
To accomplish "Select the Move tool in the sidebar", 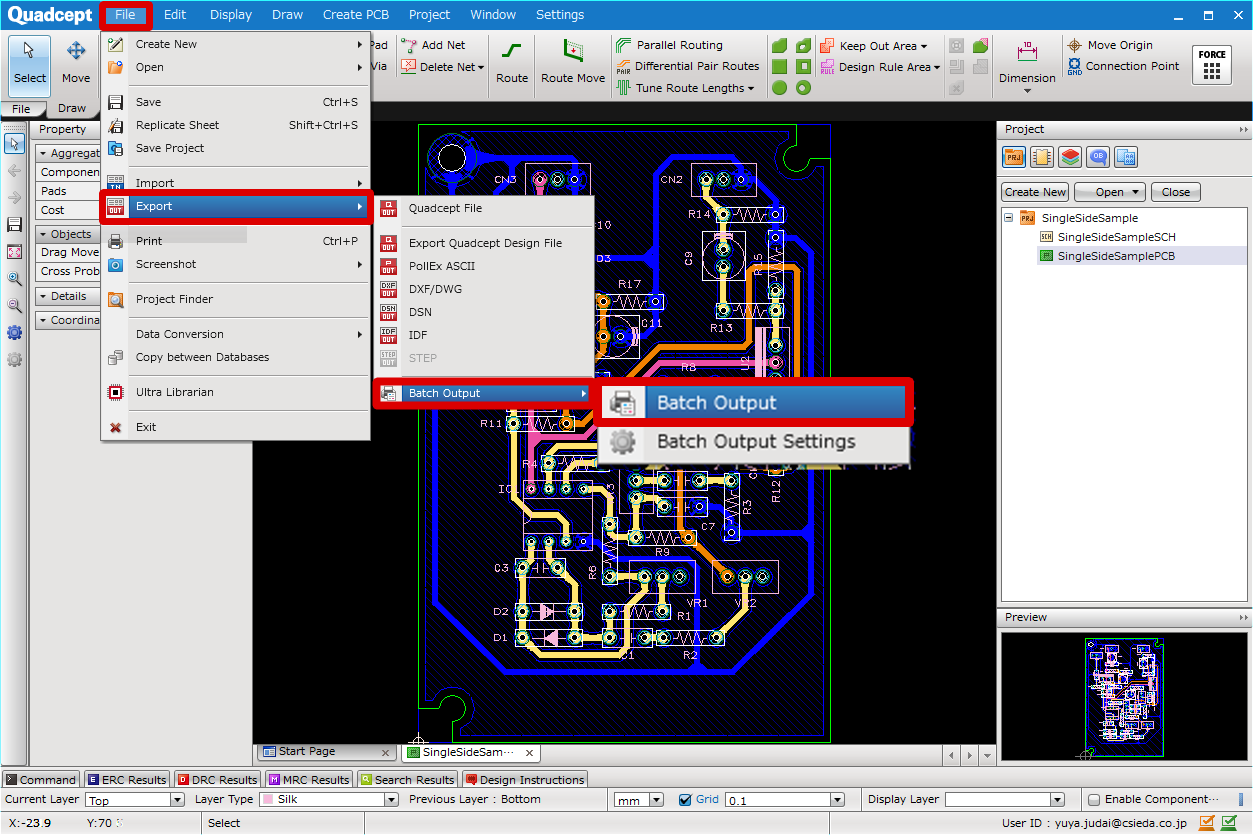I will pyautogui.click(x=76, y=62).
